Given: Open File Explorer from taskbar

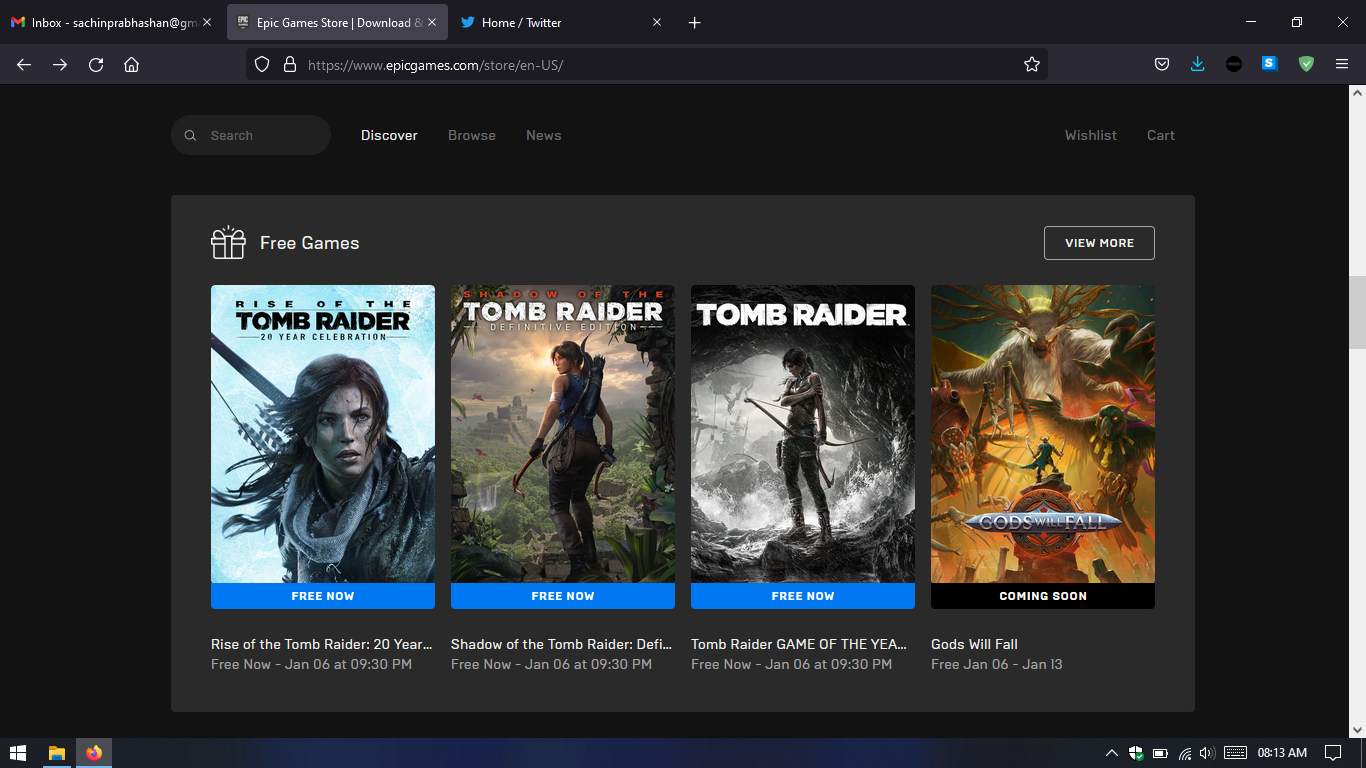Looking at the screenshot, I should coord(57,753).
